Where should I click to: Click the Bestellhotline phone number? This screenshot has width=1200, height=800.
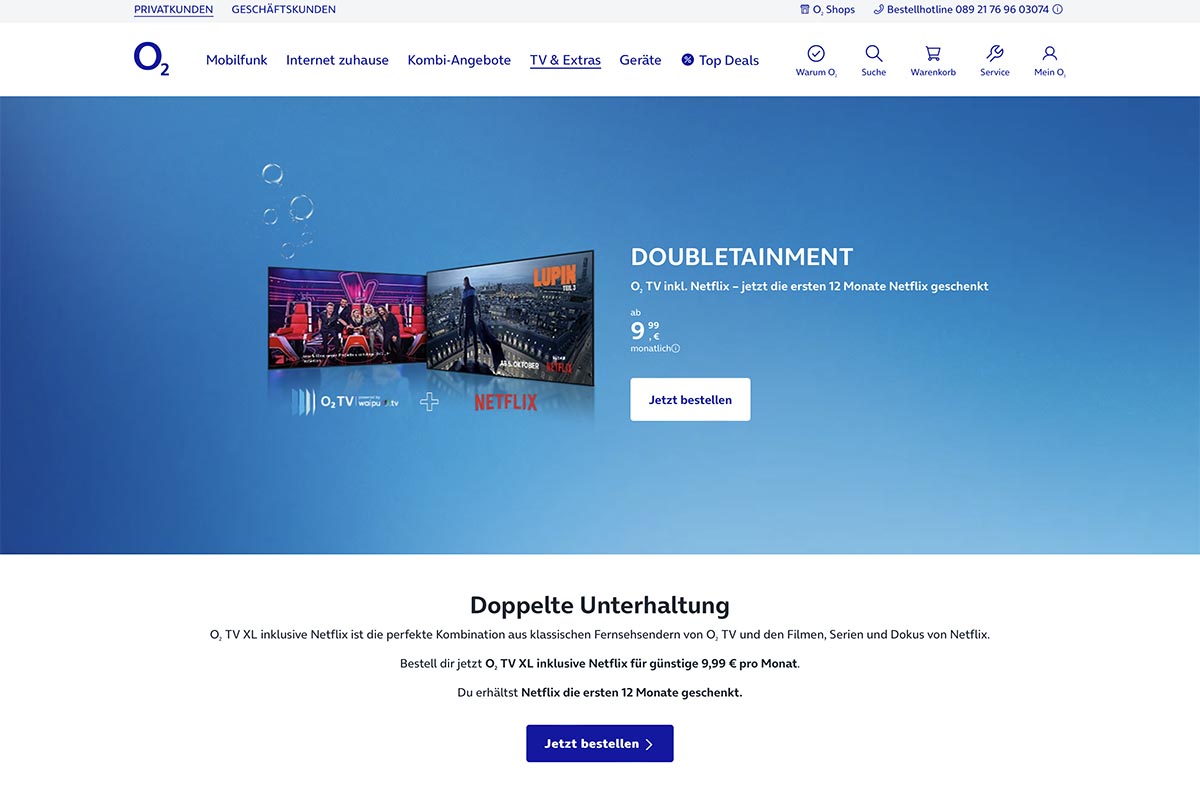(1002, 10)
